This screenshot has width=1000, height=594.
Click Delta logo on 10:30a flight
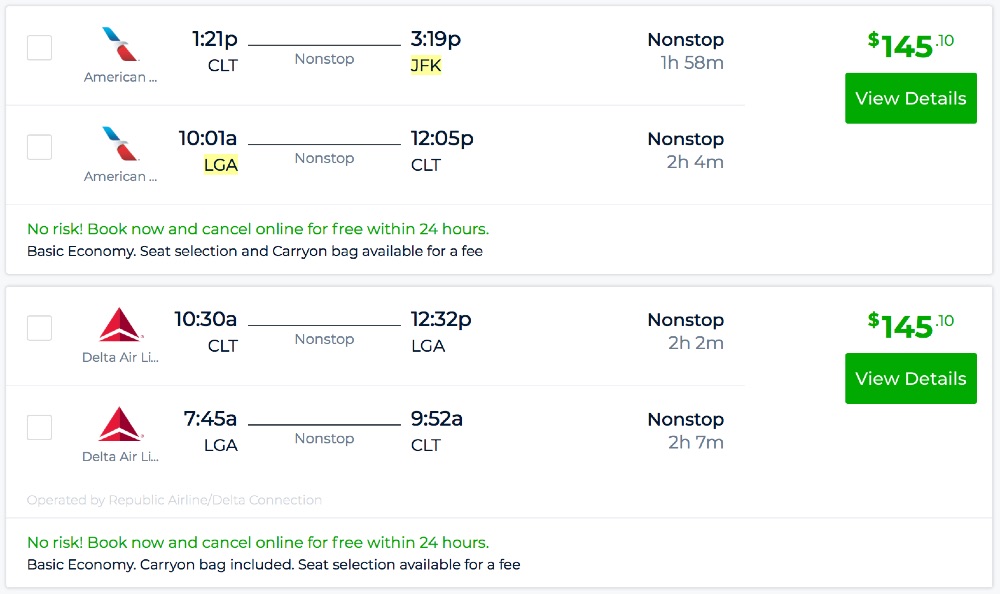click(120, 325)
